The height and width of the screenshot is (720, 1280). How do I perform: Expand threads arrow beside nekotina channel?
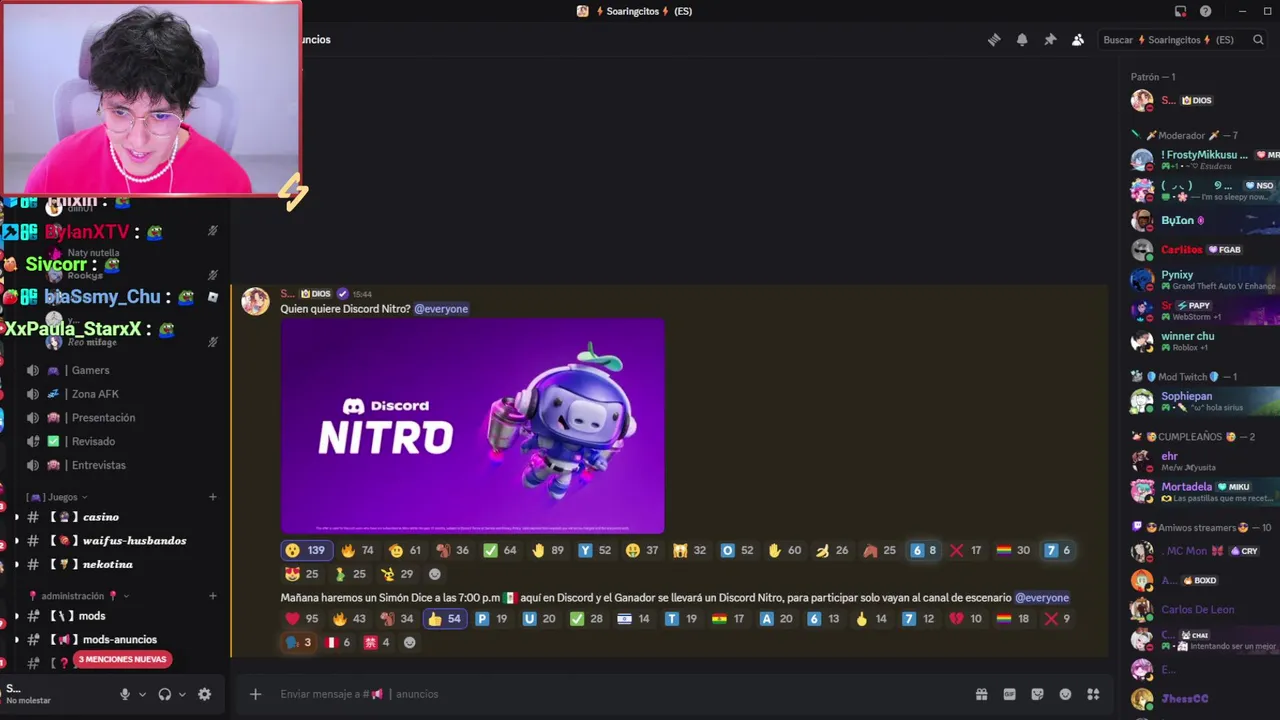[16, 564]
